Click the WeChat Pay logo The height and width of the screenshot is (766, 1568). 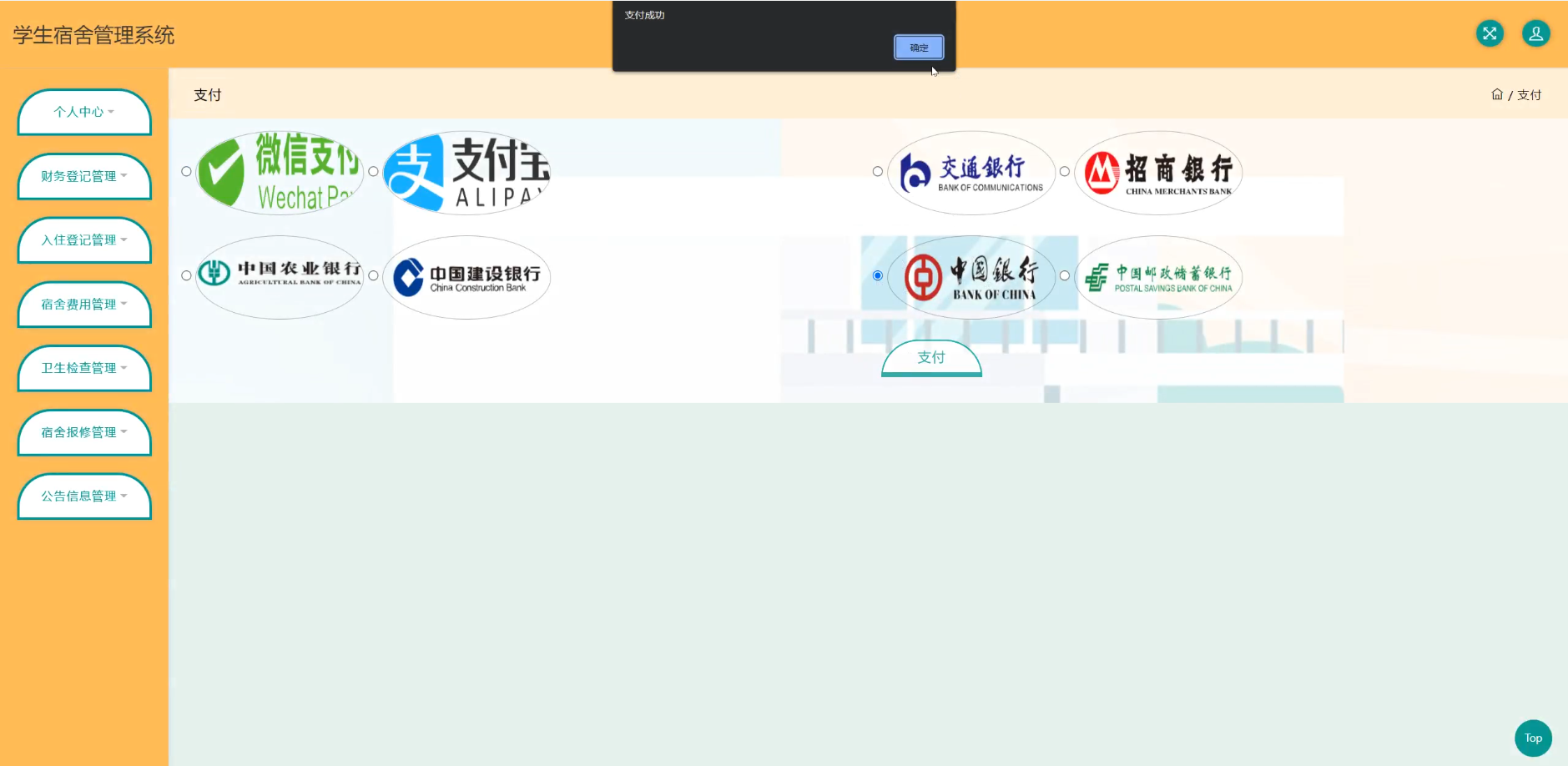(x=280, y=172)
